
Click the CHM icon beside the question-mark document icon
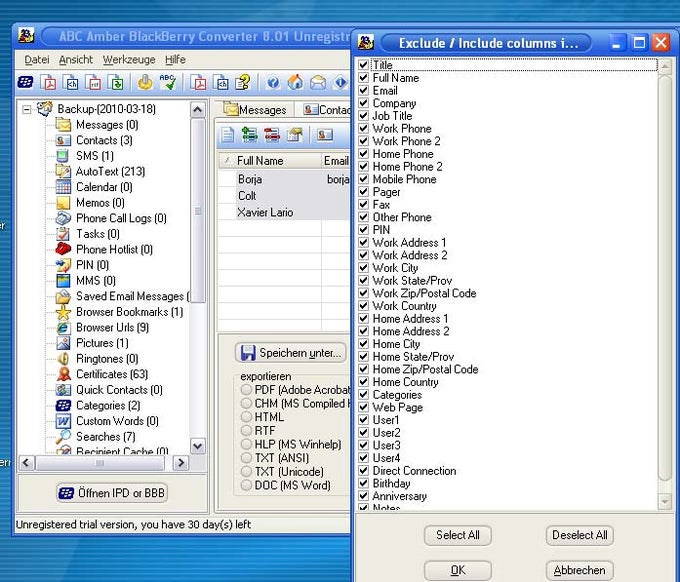click(x=221, y=82)
